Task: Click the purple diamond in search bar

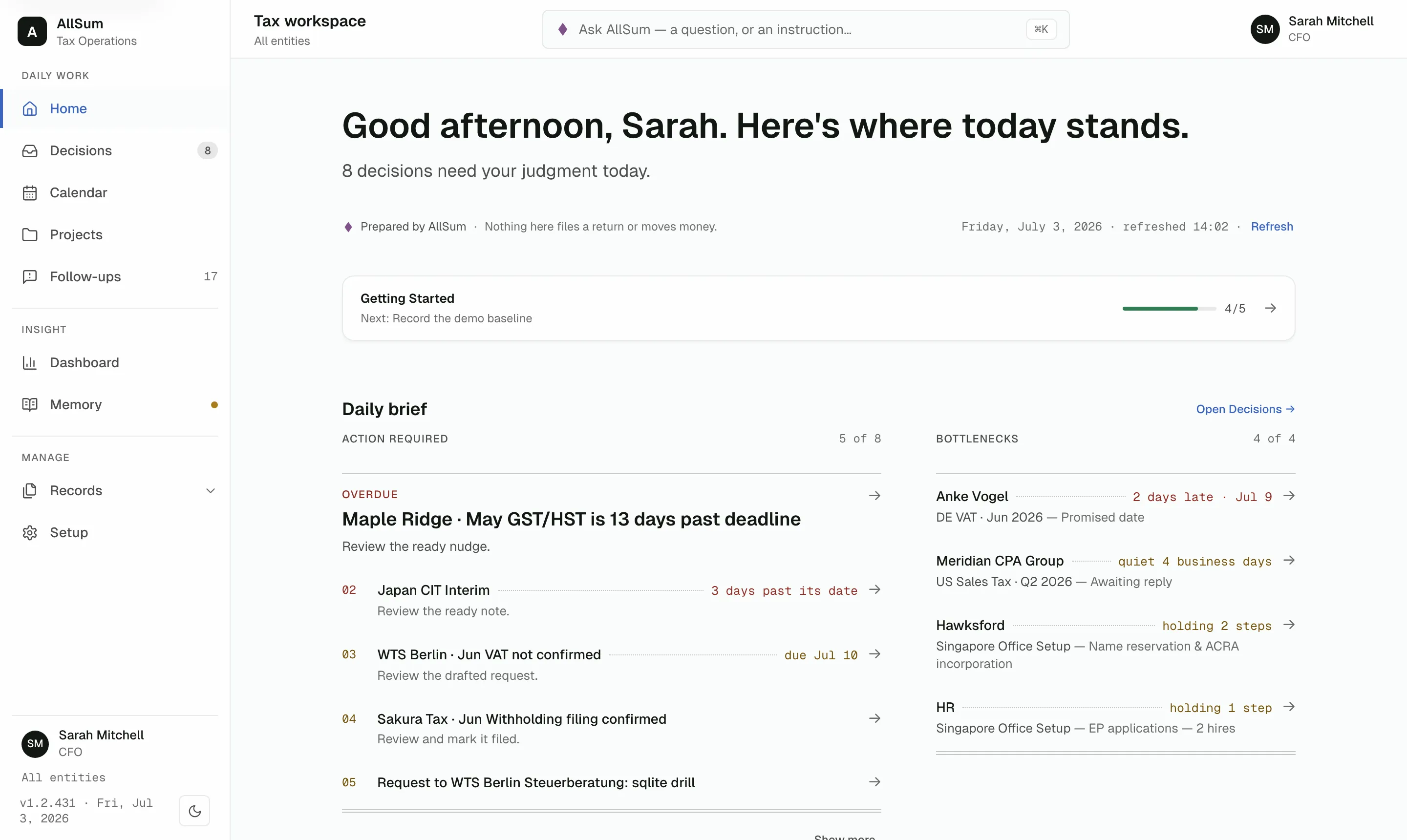Action: [562, 29]
